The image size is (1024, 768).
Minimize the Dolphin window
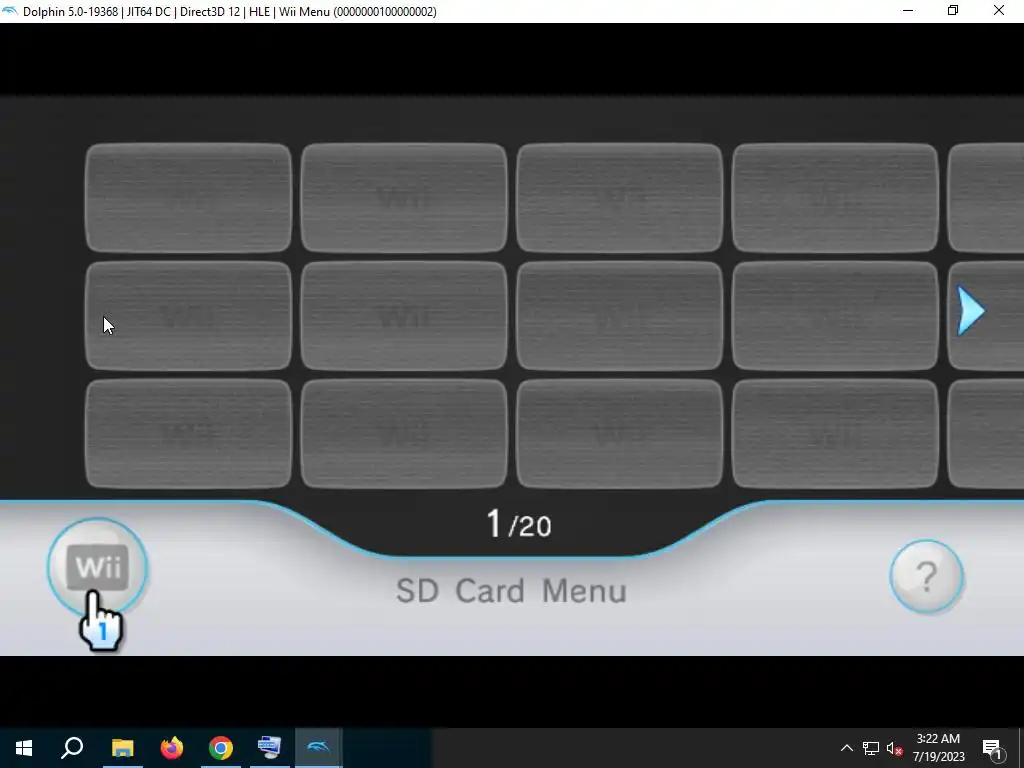pyautogui.click(x=908, y=10)
